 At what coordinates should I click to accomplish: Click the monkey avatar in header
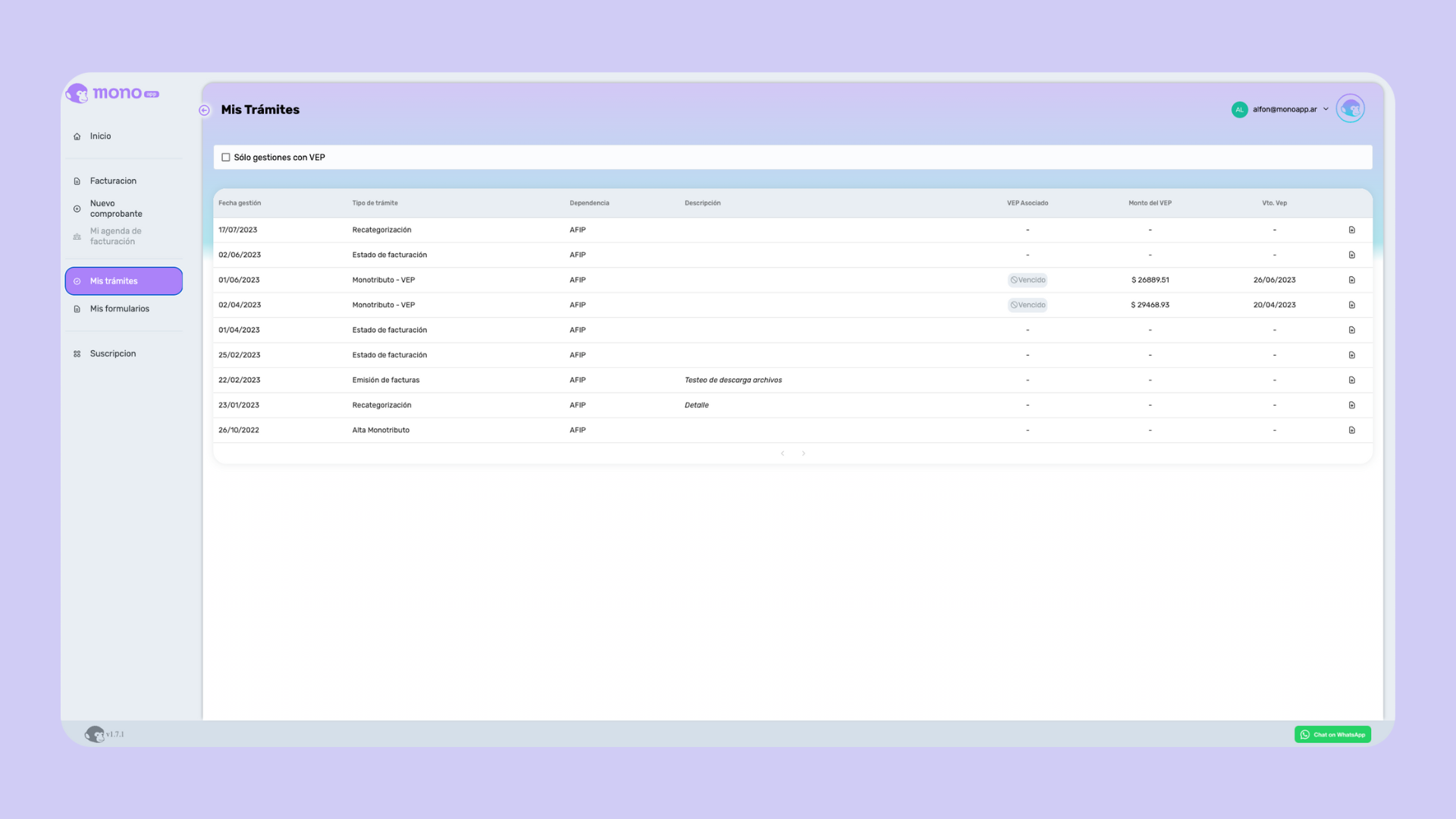(1350, 108)
